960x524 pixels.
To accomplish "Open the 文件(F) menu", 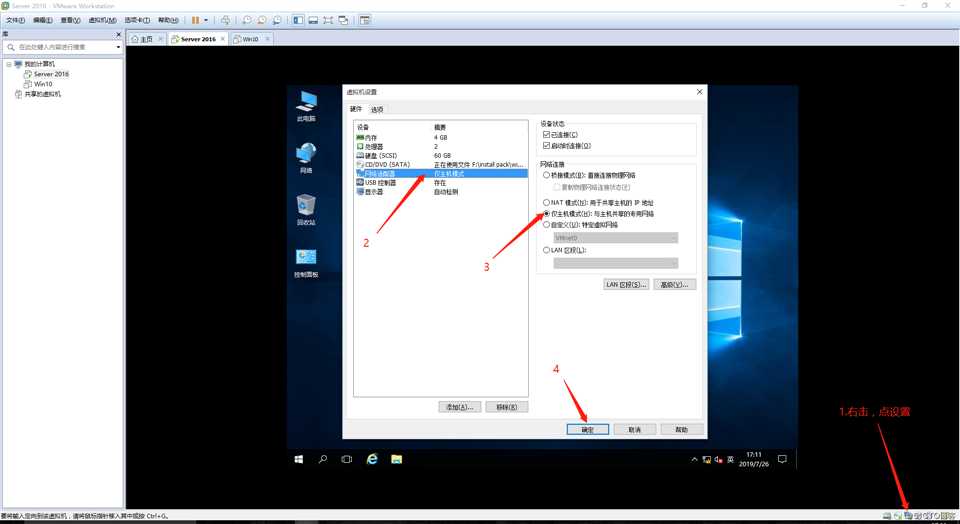I will pyautogui.click(x=15, y=20).
